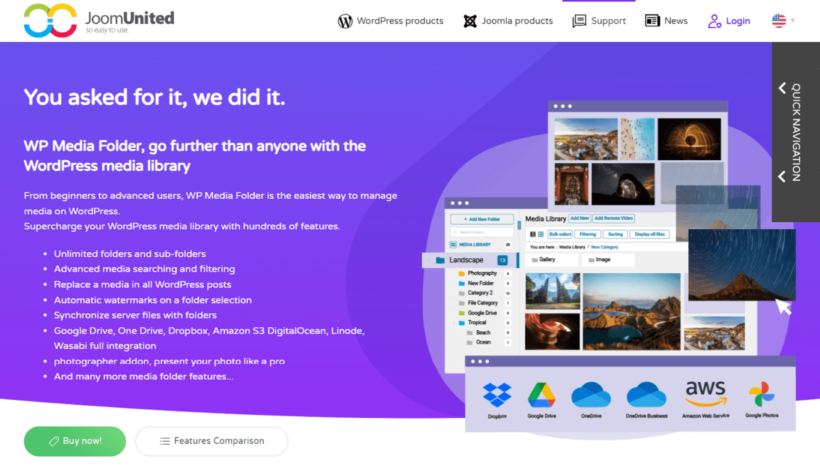Viewport: 820px width, 471px height.
Task: Expand the Quick Navigation panel upper chevron
Action: pos(782,88)
